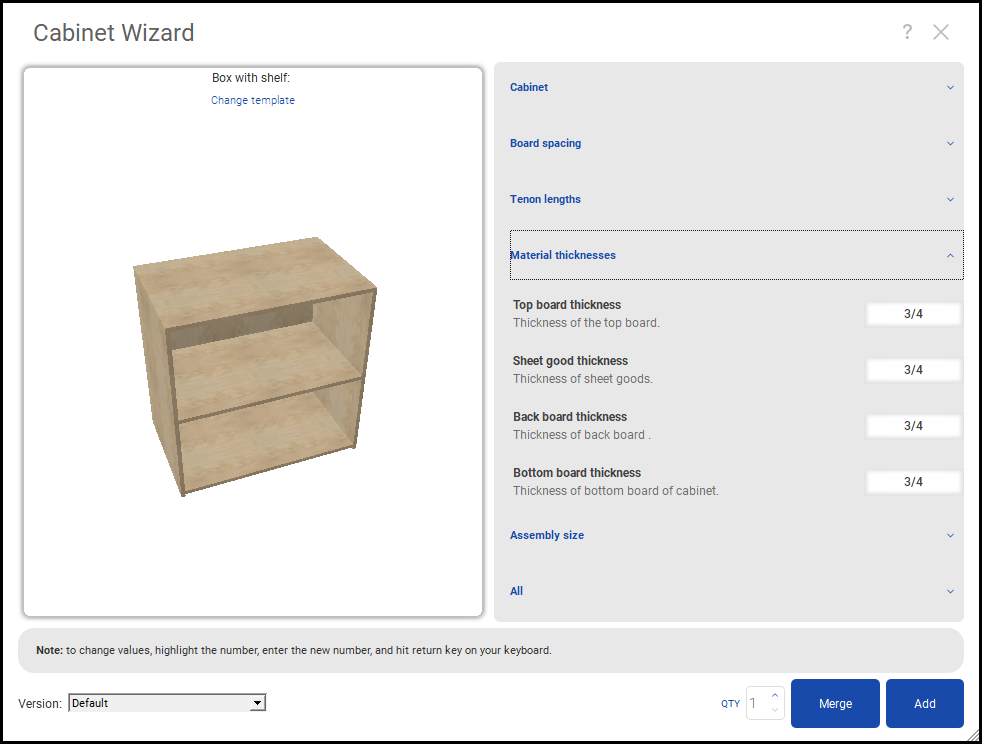982x744 pixels.
Task: Edit the Bottom board thickness value
Action: click(913, 482)
